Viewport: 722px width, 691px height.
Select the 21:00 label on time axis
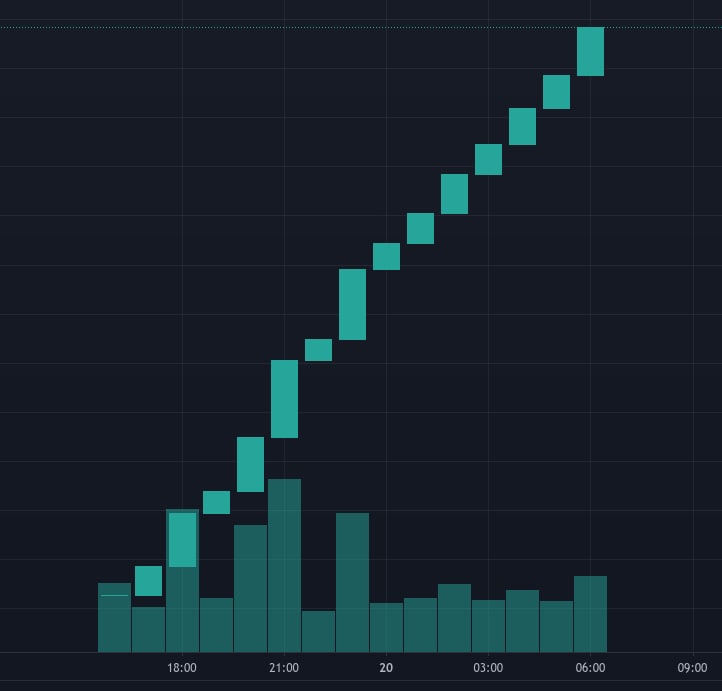pos(283,667)
